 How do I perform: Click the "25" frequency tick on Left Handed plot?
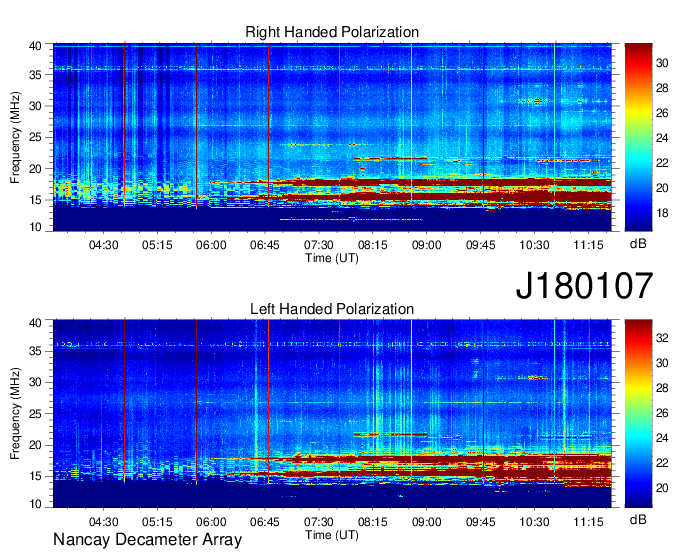pos(35,414)
